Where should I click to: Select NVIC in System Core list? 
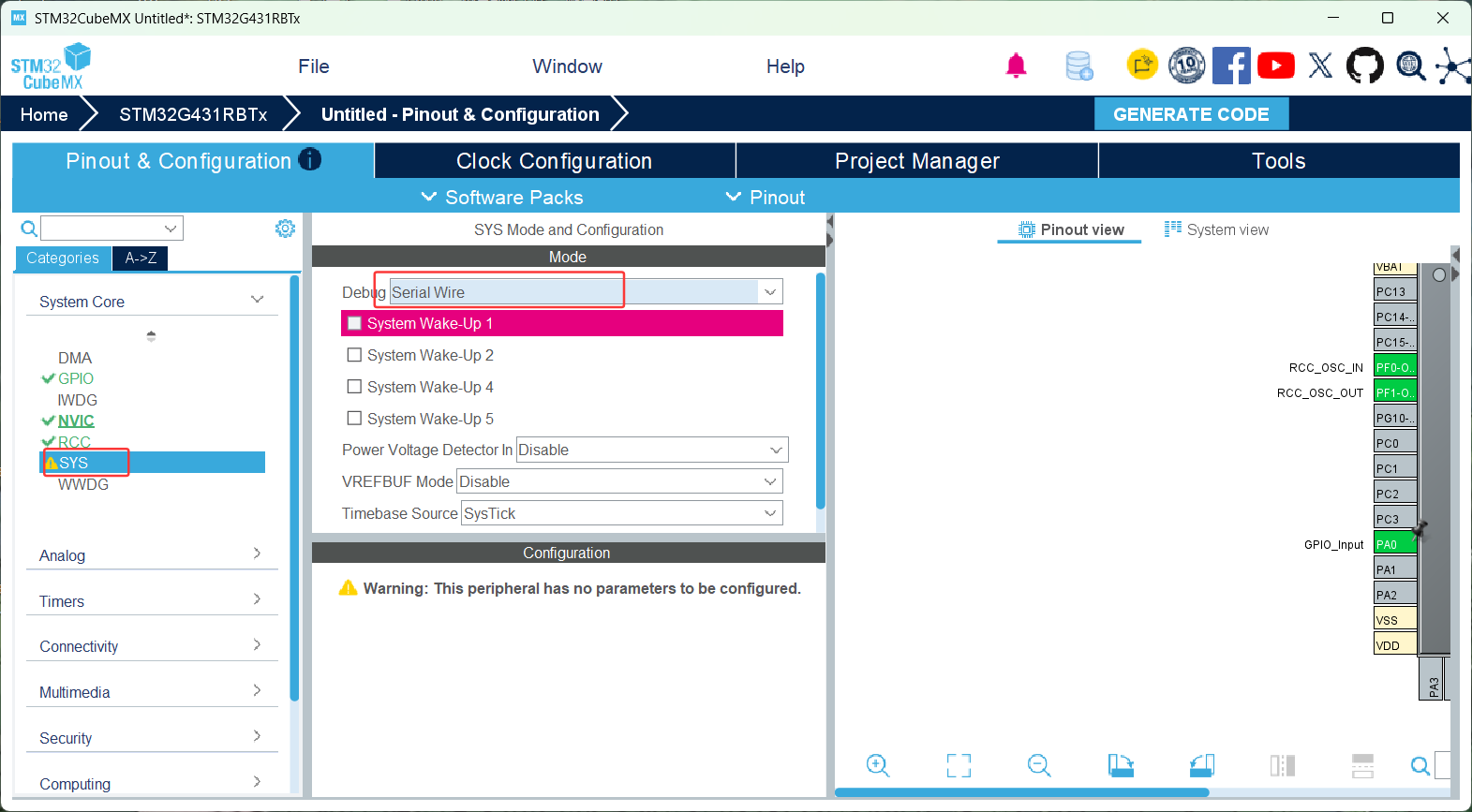pyautogui.click(x=76, y=421)
